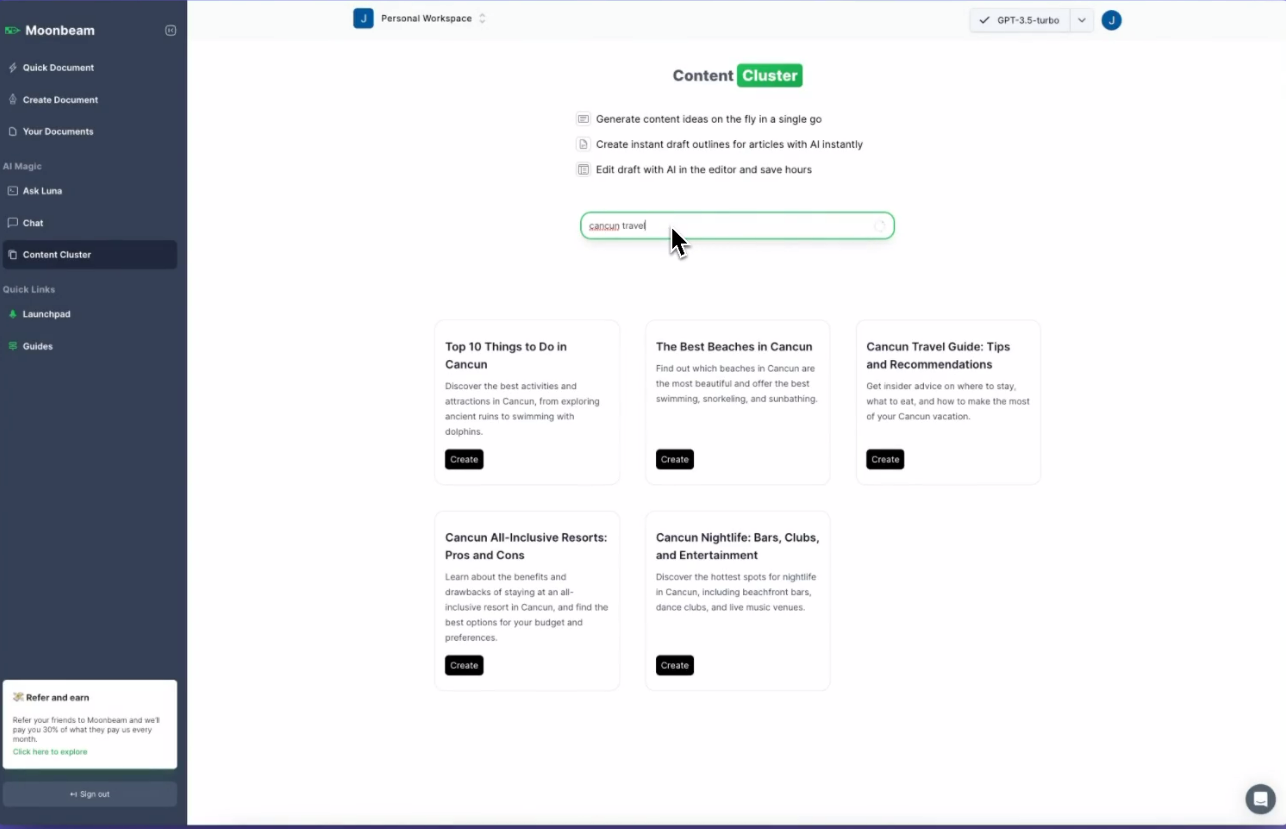Click the 'Quick Links' section label
The width and height of the screenshot is (1286, 829).
(29, 290)
